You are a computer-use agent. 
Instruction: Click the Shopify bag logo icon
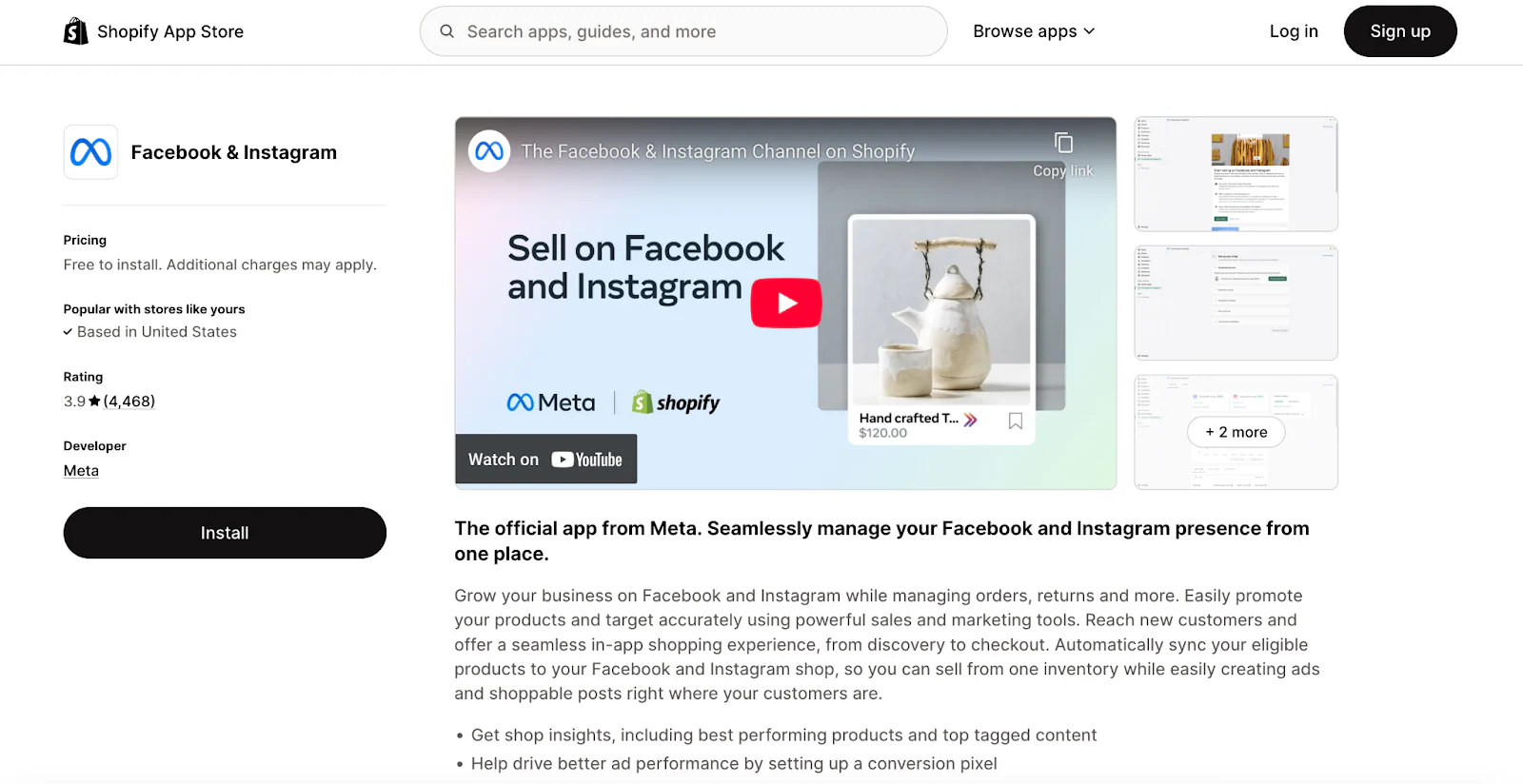pyautogui.click(x=75, y=31)
